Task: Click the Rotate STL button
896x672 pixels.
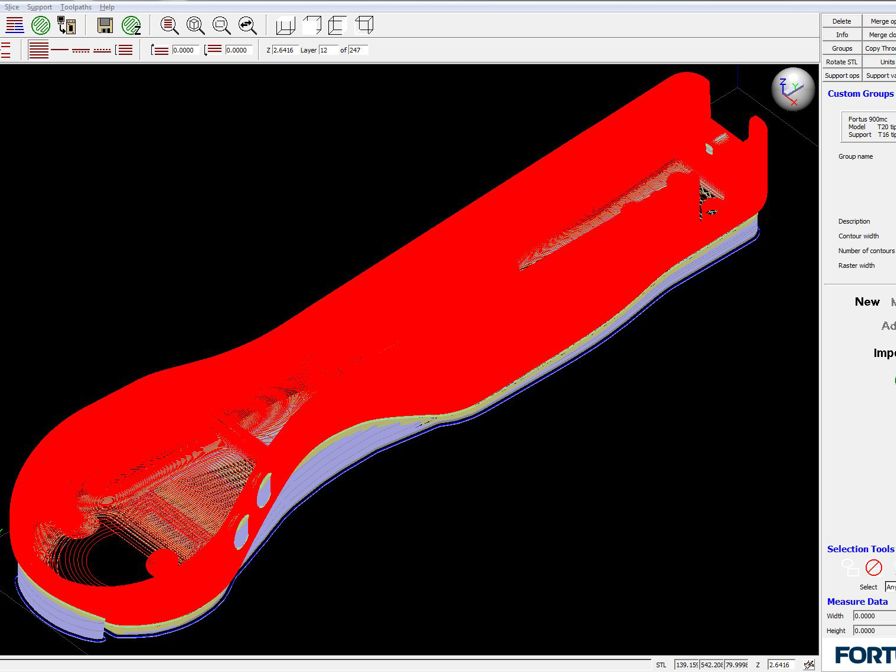Action: pyautogui.click(x=842, y=61)
